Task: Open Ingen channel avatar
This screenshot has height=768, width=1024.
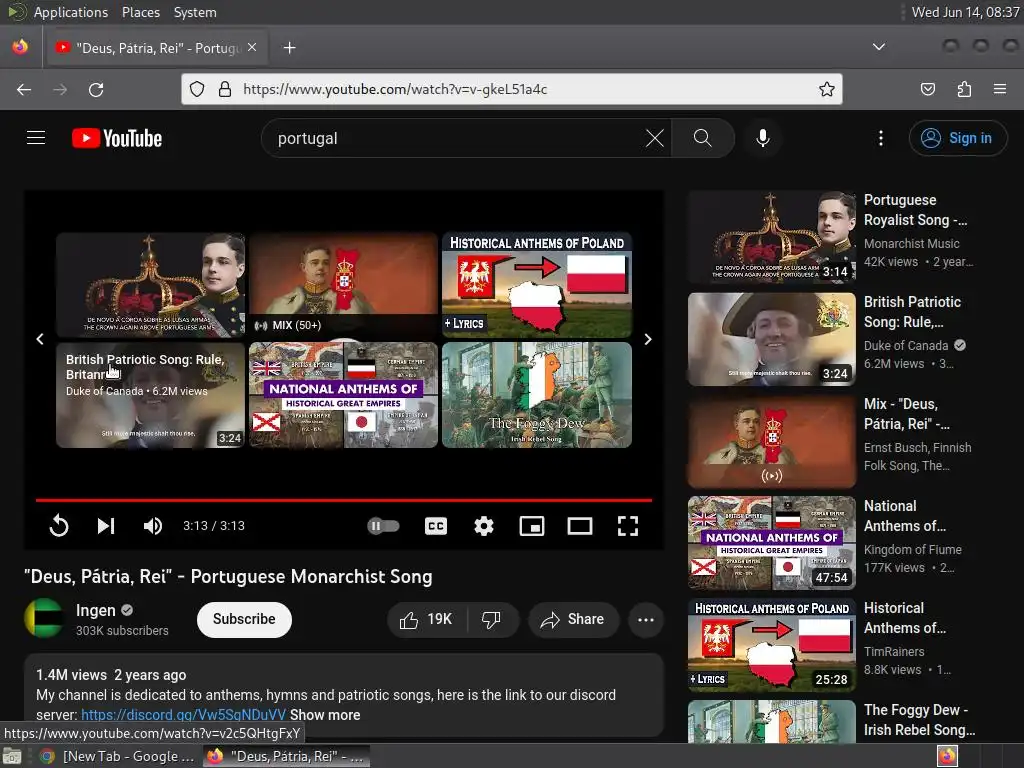Action: click(x=43, y=618)
